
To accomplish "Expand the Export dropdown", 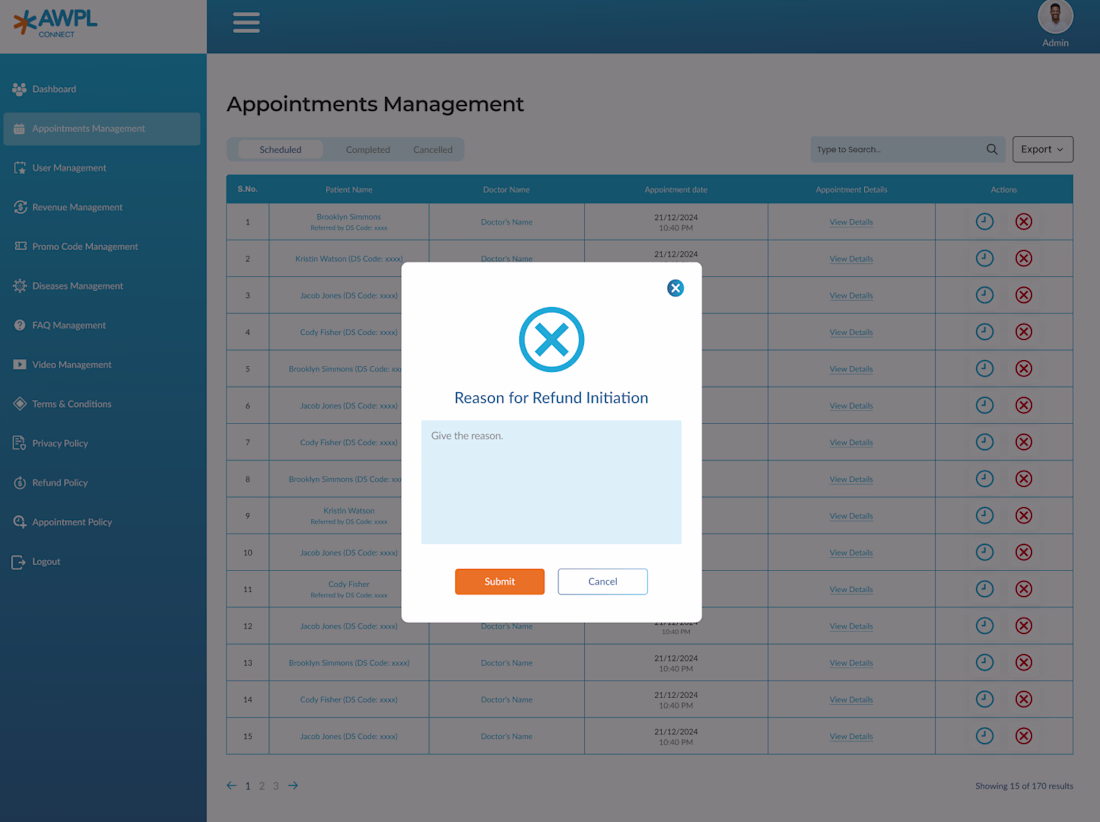I will [x=1042, y=149].
